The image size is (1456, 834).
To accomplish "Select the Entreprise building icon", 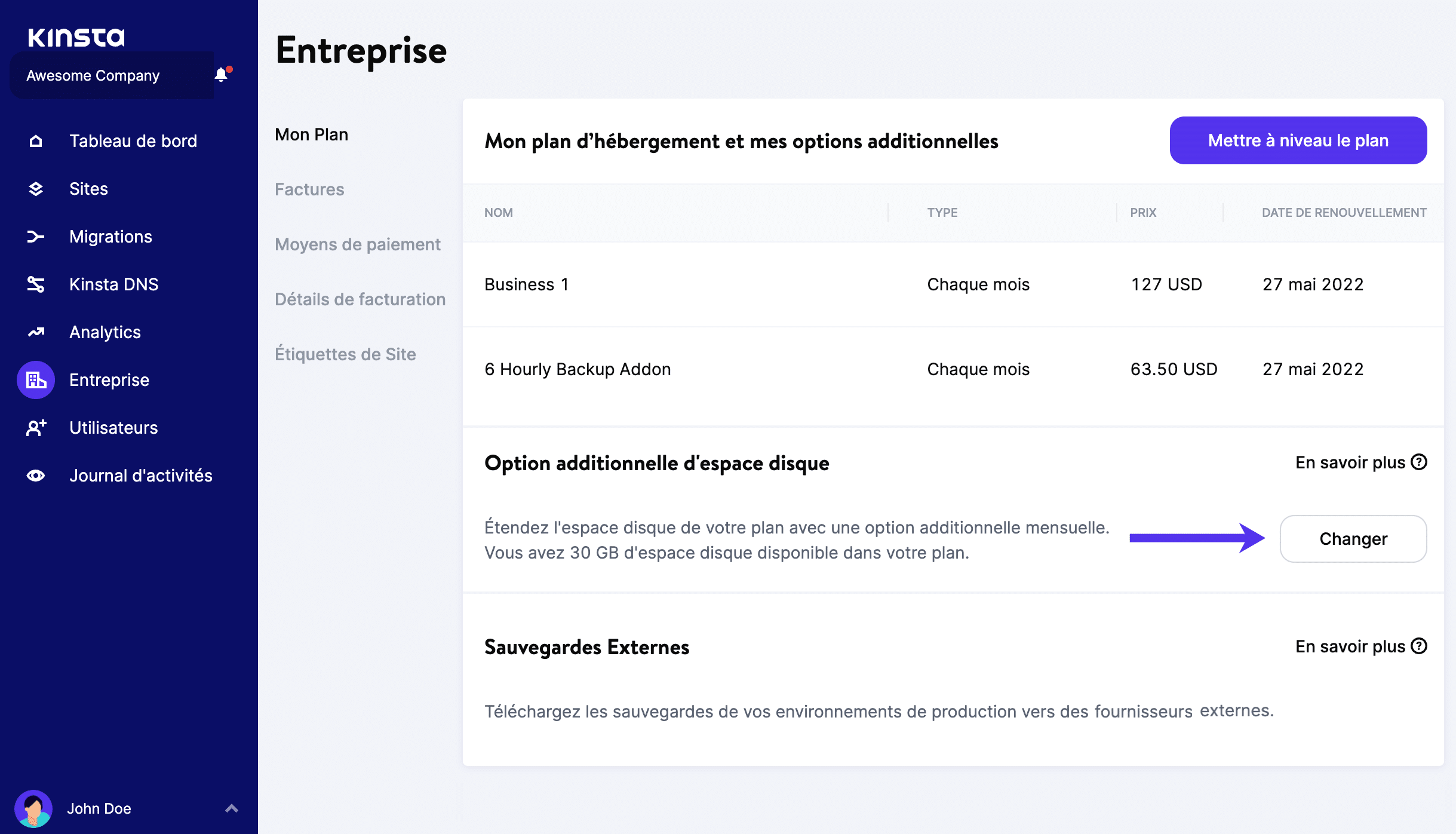I will pyautogui.click(x=35, y=379).
